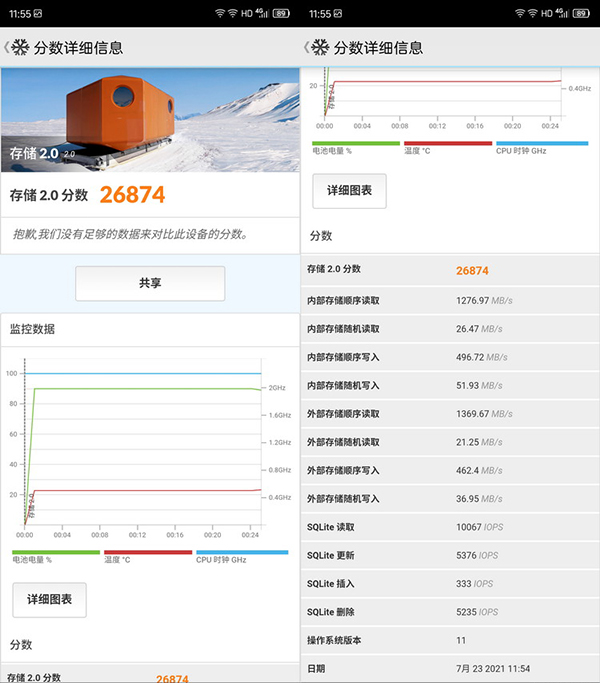600x683 pixels.
Task: Tap the battery indicator in the left status bar
Action: pos(281,13)
